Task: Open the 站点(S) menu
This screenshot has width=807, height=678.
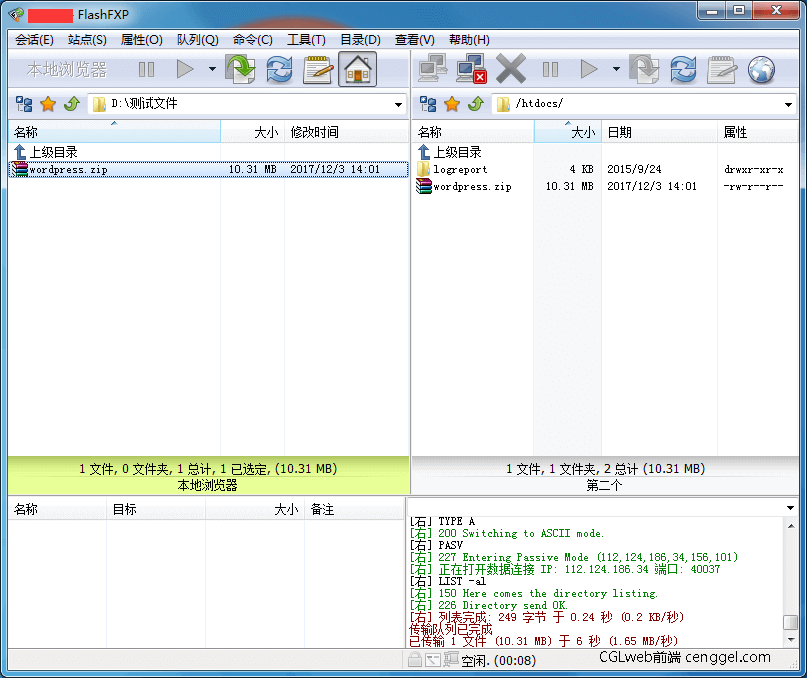Action: click(87, 40)
